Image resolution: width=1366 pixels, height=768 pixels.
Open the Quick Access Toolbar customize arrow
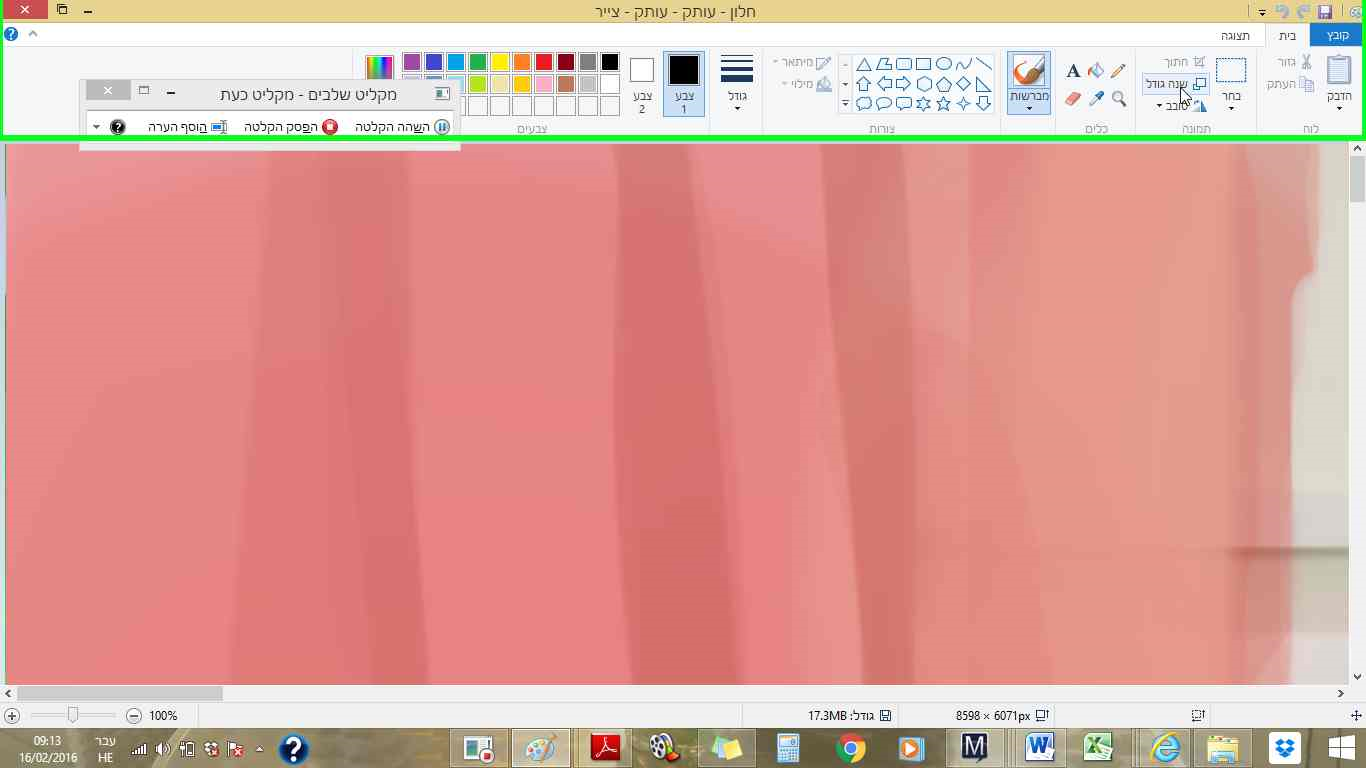(1263, 12)
